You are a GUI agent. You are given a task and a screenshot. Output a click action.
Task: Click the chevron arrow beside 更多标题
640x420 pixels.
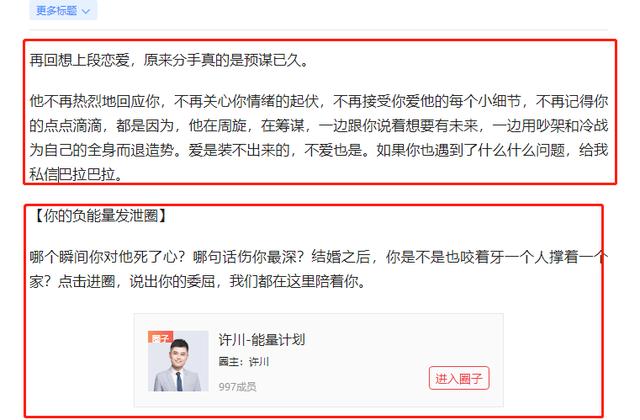click(x=86, y=11)
